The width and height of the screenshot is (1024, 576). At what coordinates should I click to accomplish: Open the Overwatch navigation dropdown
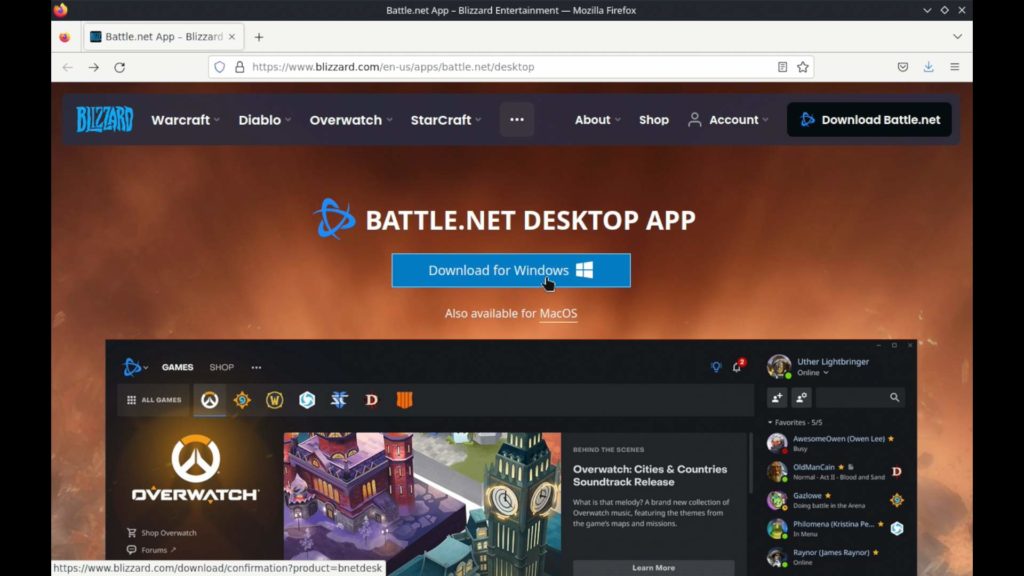351,120
